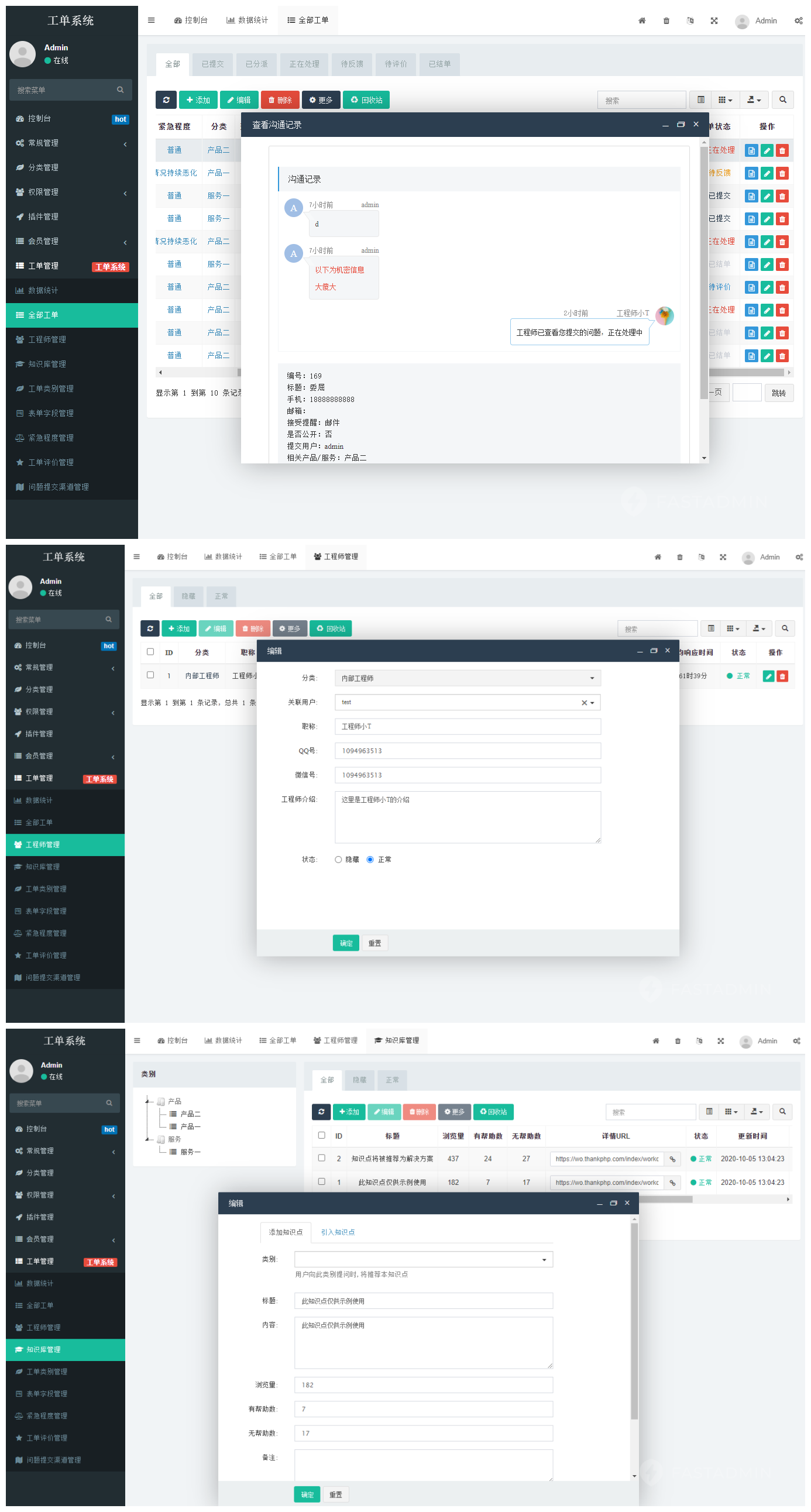Viewport: 811px width, 1512px height.
Task: Select 服务一 in the category tree
Action: [190, 1152]
